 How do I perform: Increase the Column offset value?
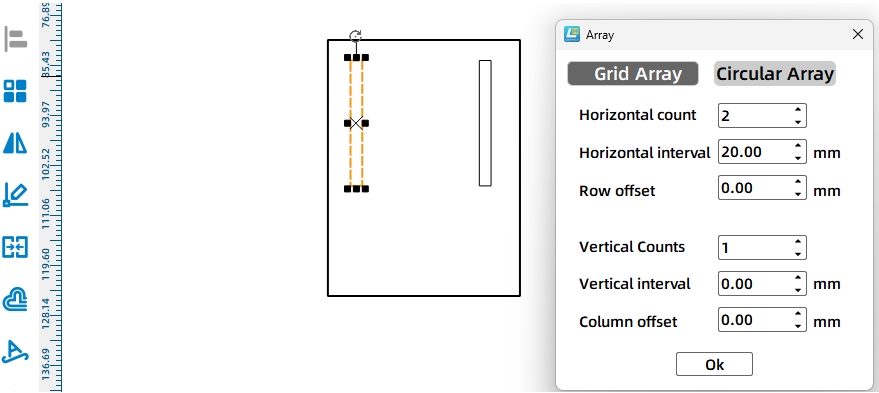(x=798, y=314)
